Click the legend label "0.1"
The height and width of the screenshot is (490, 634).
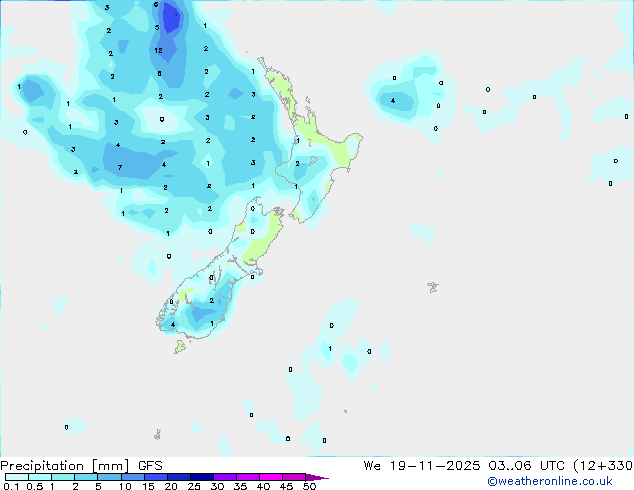11,486
